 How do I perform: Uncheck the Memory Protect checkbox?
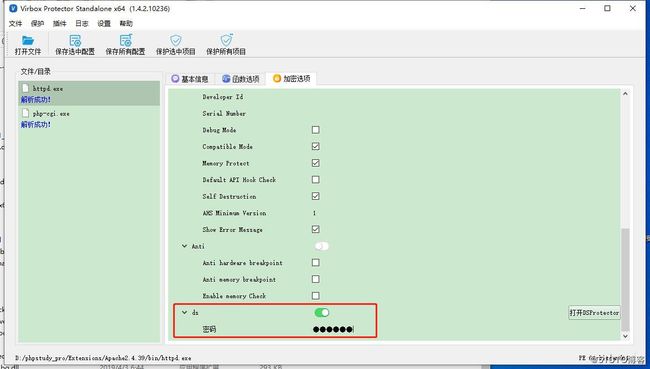(315, 163)
